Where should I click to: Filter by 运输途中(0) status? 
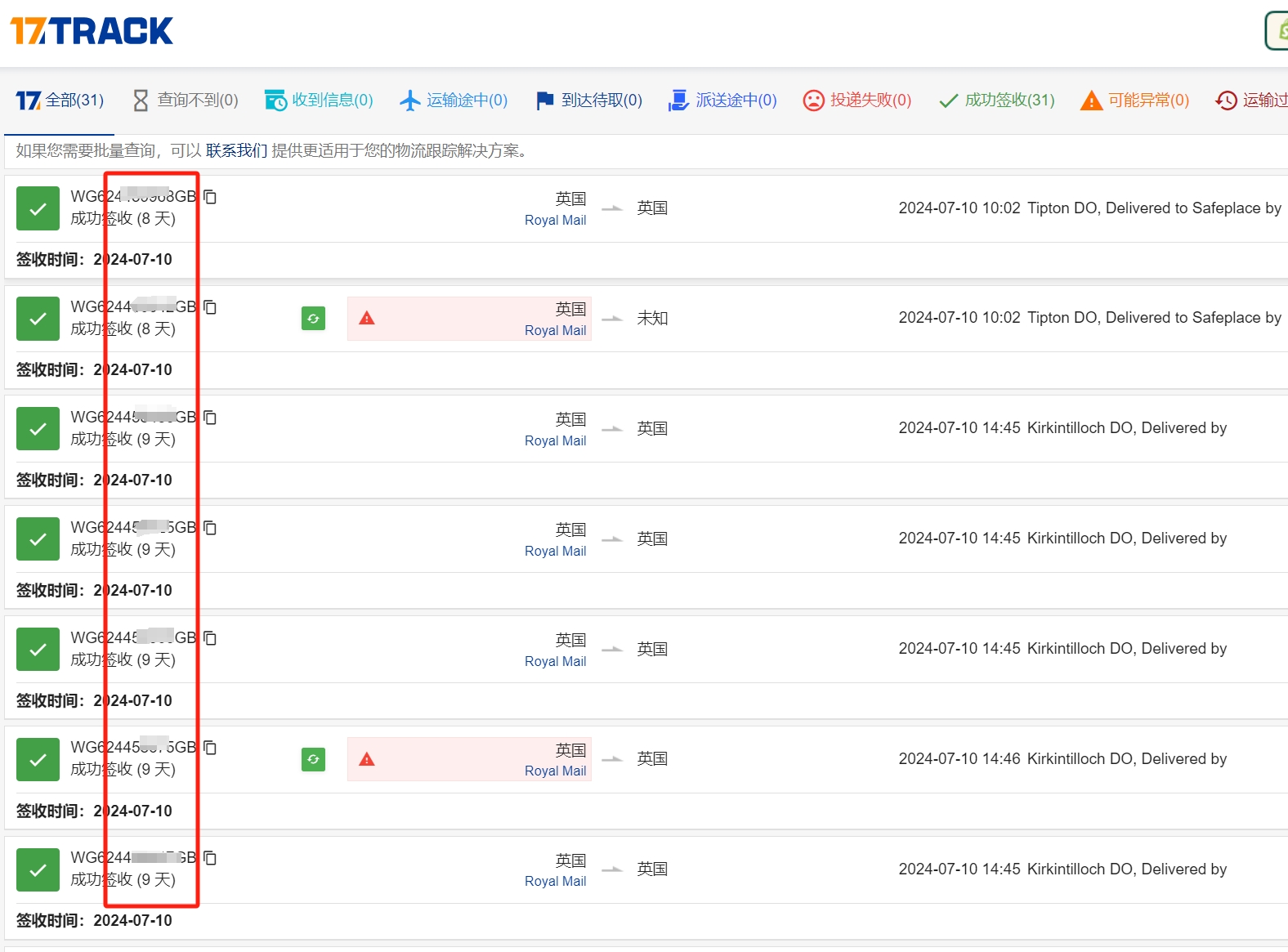pos(454,101)
